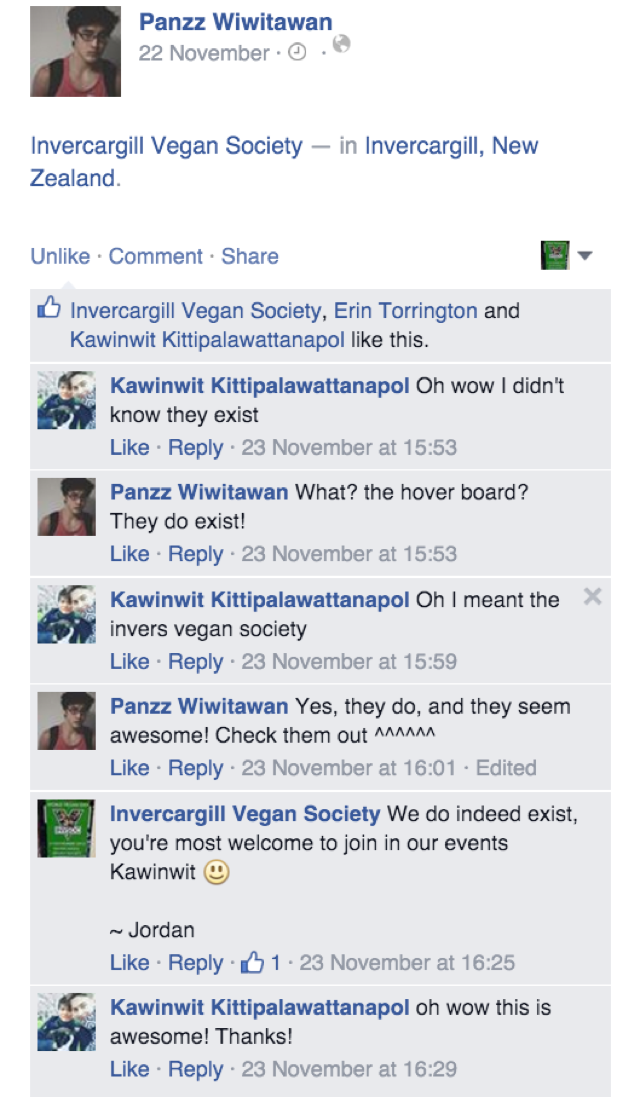This screenshot has height=1097, width=640.
Task: Like the 'oh wow this is awesome' comment
Action: point(129,1069)
